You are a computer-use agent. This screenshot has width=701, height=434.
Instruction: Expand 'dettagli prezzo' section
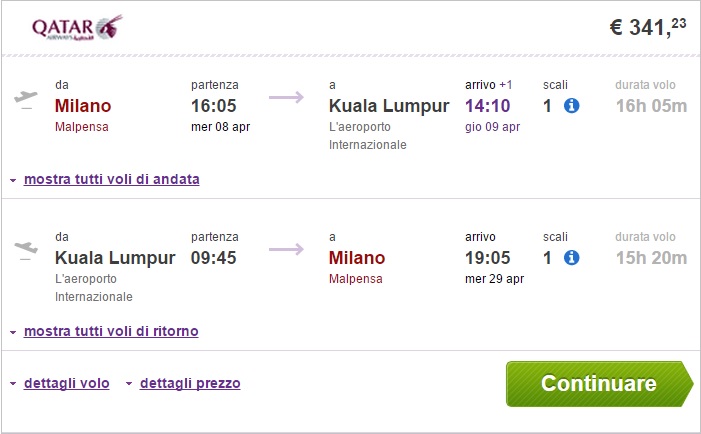190,383
